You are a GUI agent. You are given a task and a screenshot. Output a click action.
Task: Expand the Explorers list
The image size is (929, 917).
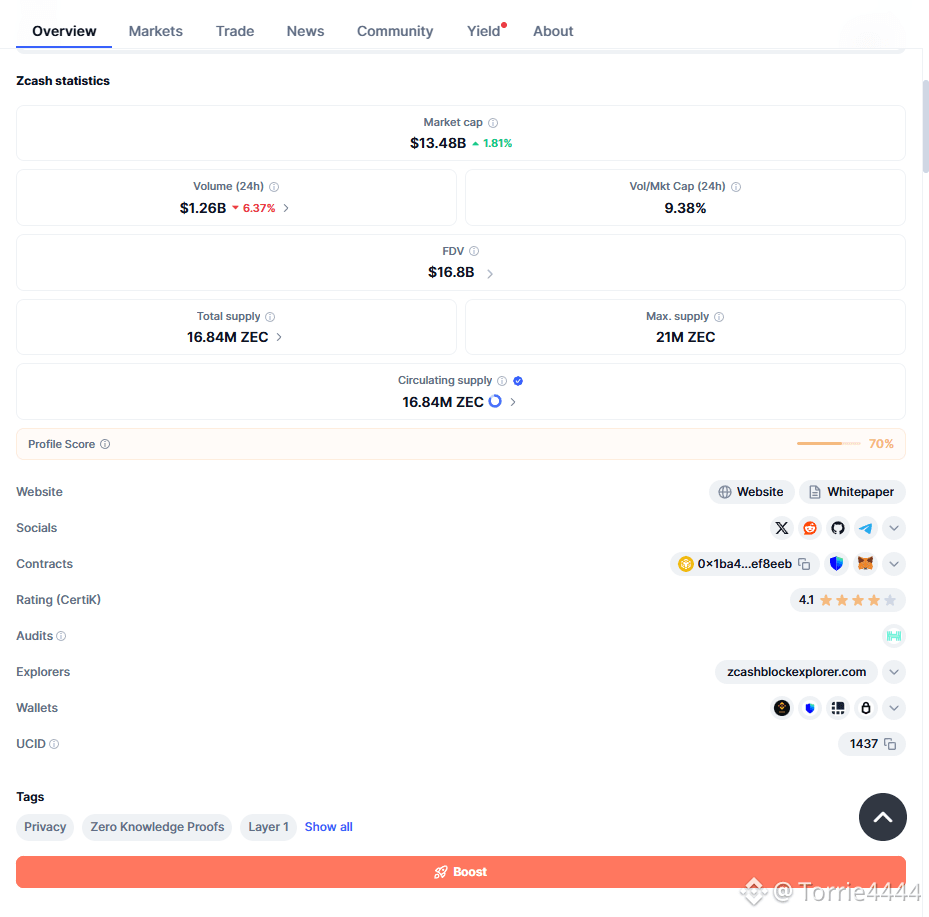coord(893,672)
